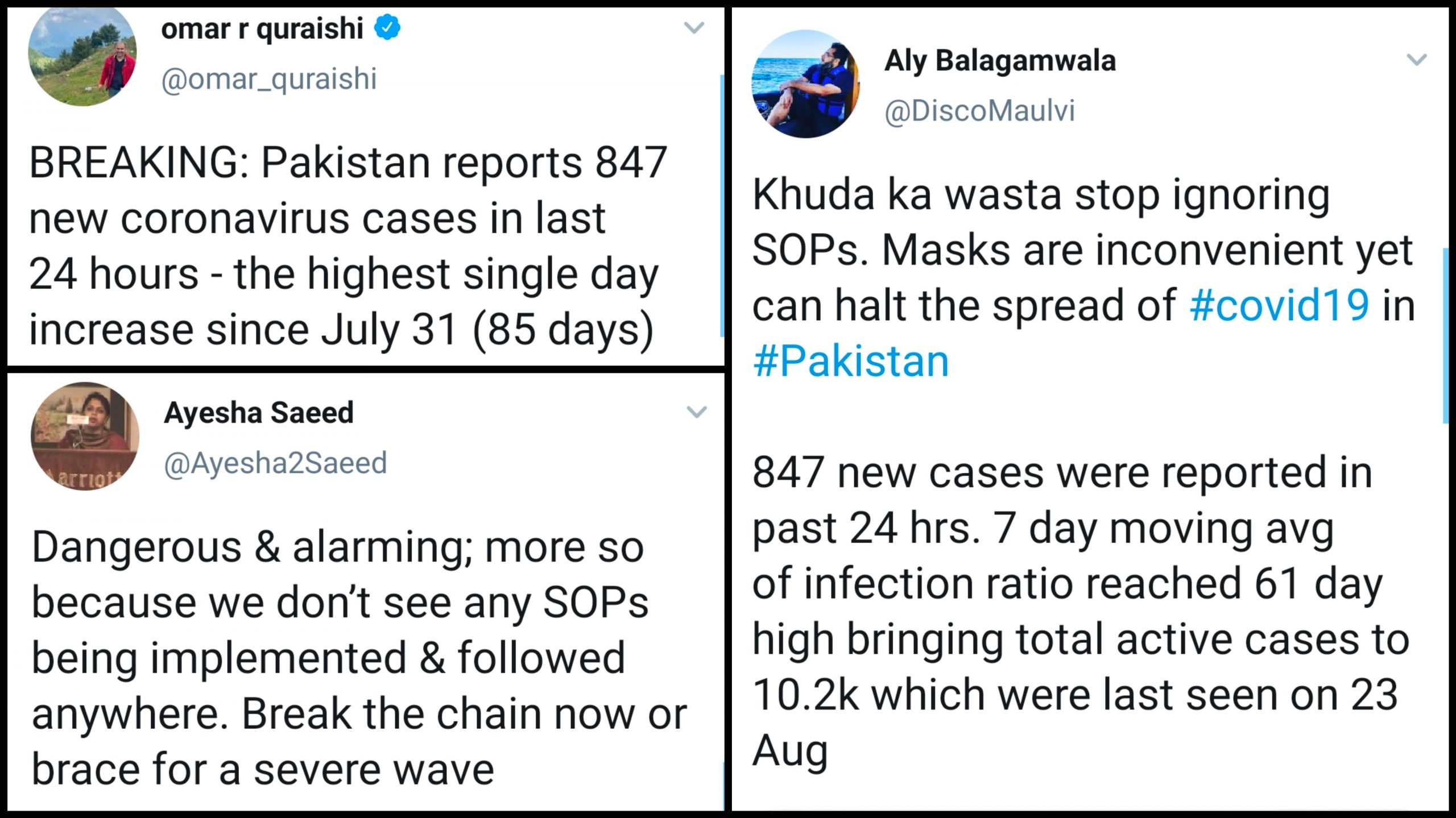The height and width of the screenshot is (818, 1456).
Task: Follow the #covid19 hashtag link
Action: 1279,305
